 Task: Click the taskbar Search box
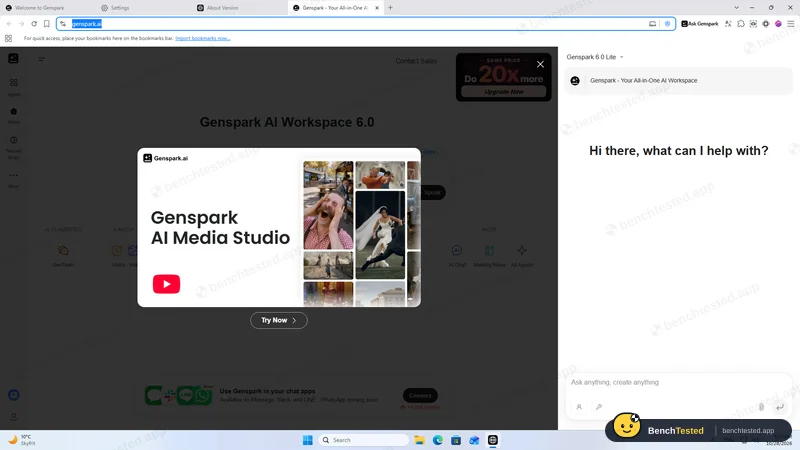pos(364,440)
